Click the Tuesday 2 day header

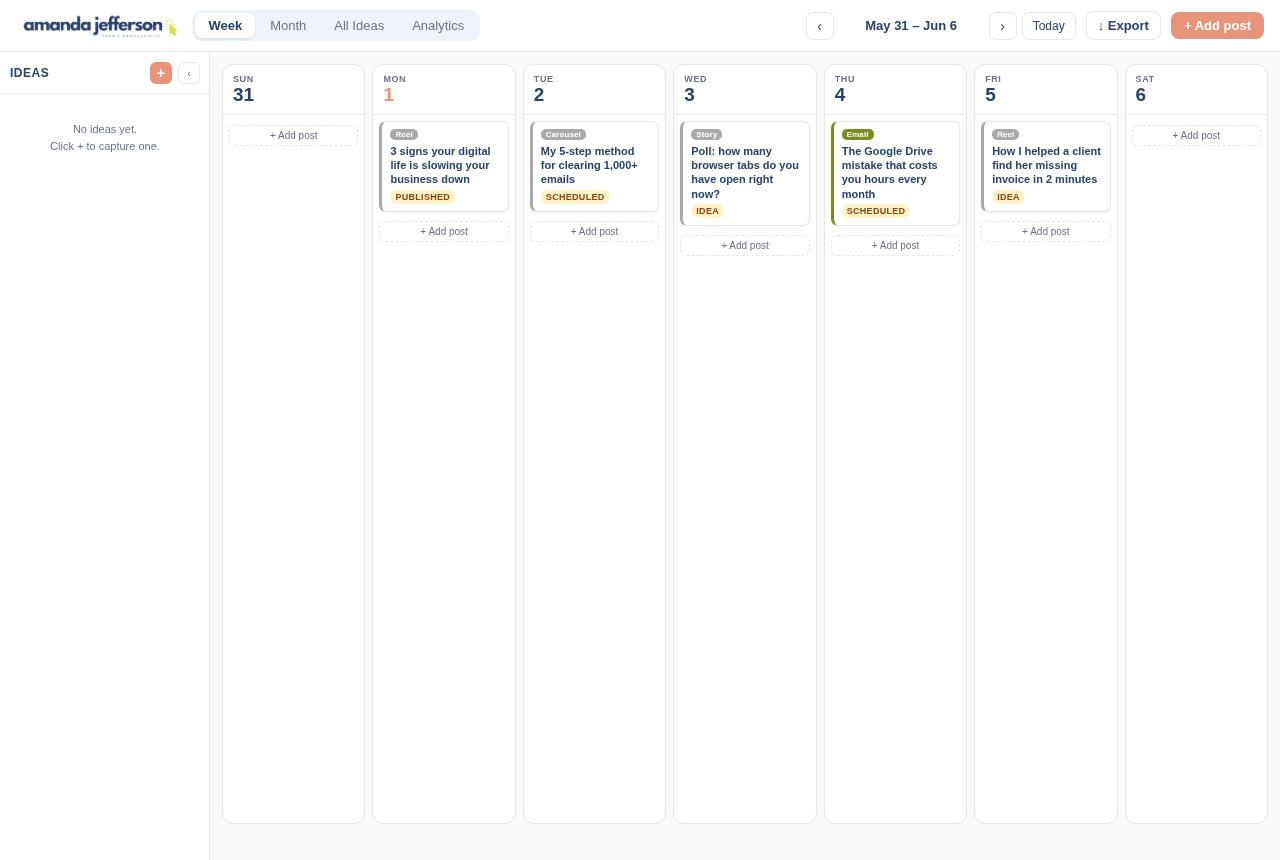[594, 90]
